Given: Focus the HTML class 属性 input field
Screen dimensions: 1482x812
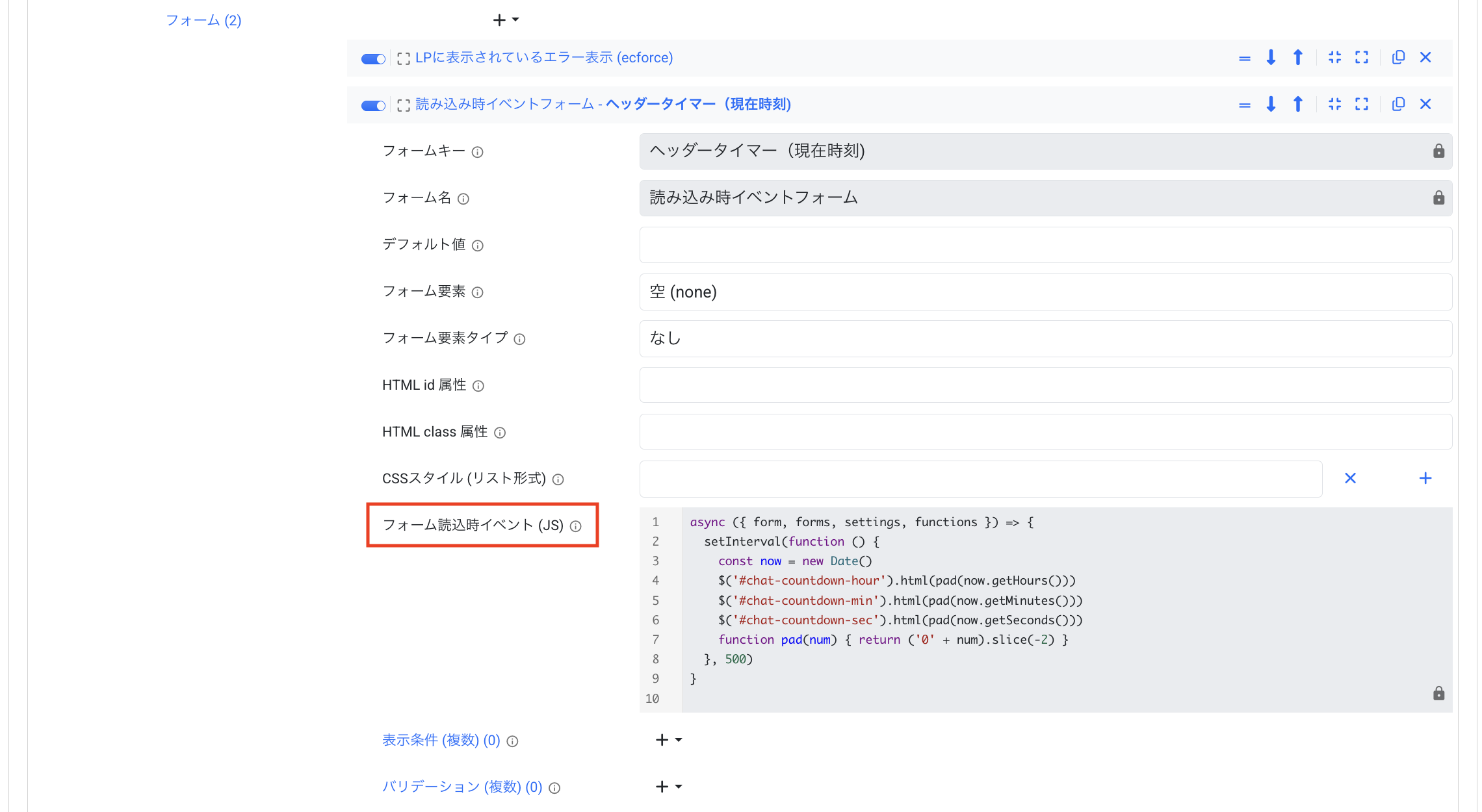Looking at the screenshot, I should 1045,432.
